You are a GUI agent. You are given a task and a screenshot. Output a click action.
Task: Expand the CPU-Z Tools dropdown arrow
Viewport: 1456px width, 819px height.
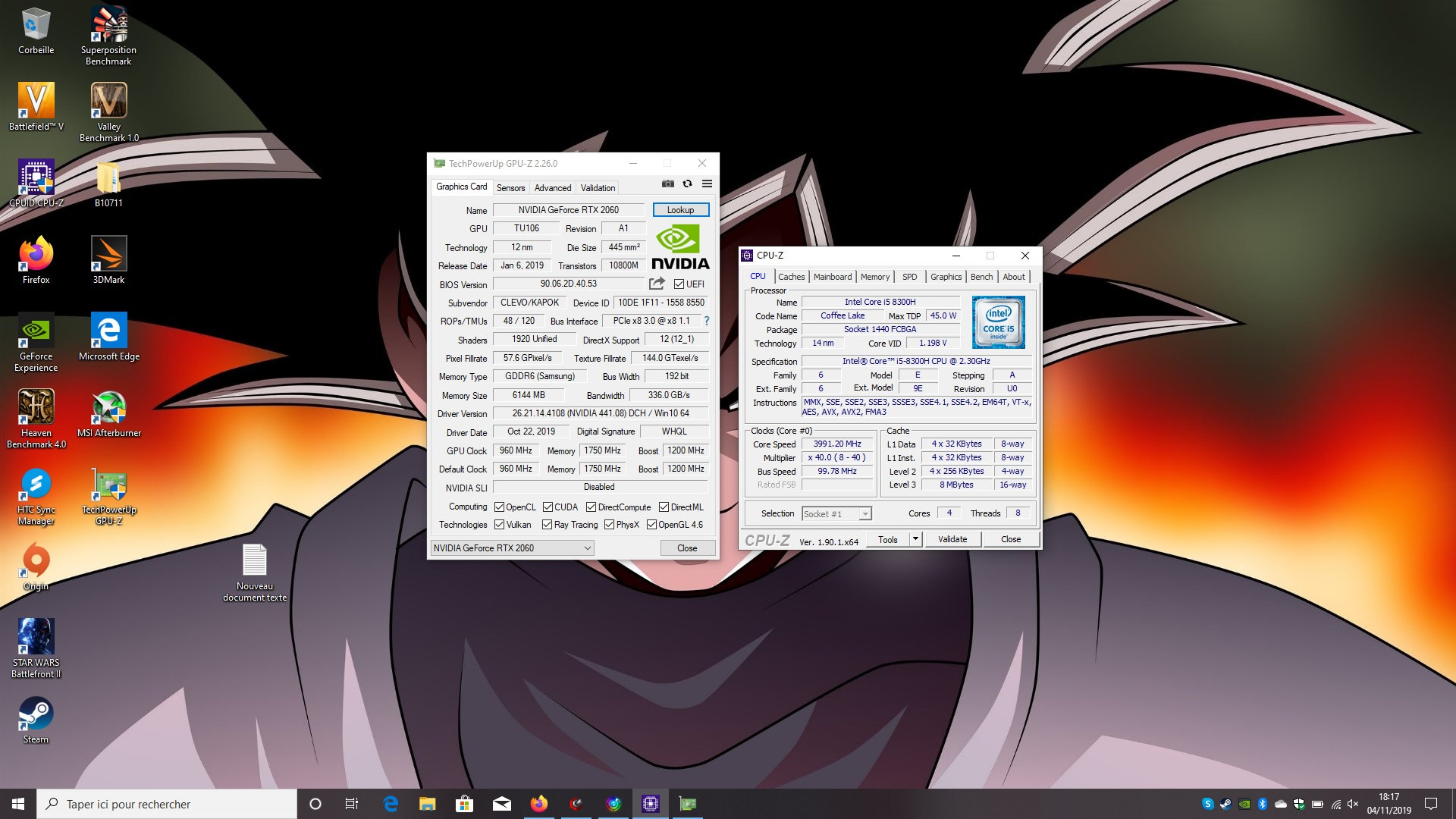point(915,539)
